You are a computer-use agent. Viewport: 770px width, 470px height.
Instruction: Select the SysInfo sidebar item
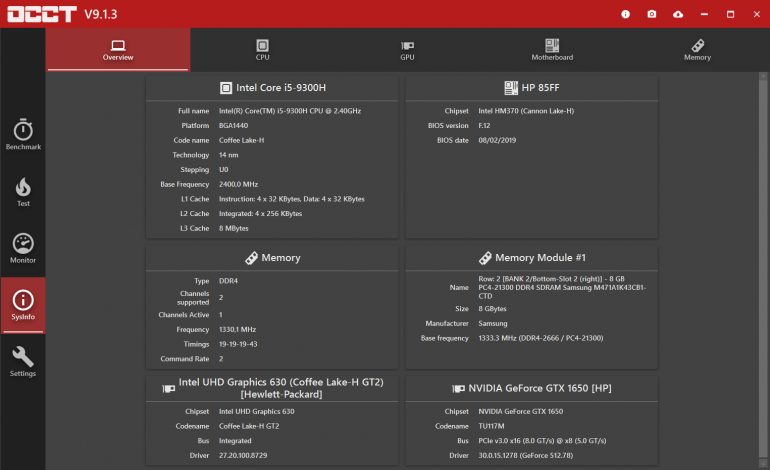[x=23, y=305]
